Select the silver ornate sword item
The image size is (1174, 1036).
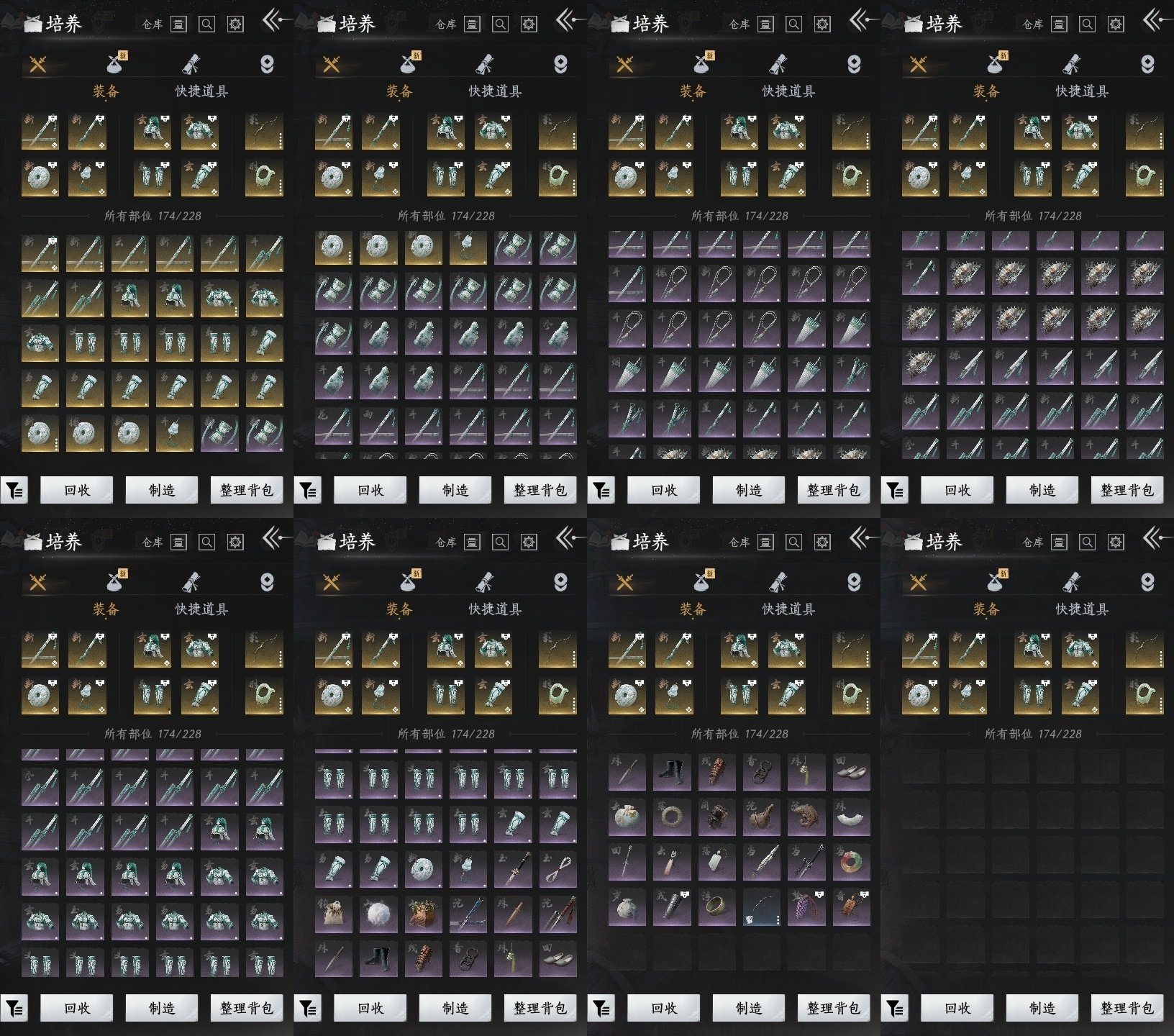tap(762, 862)
